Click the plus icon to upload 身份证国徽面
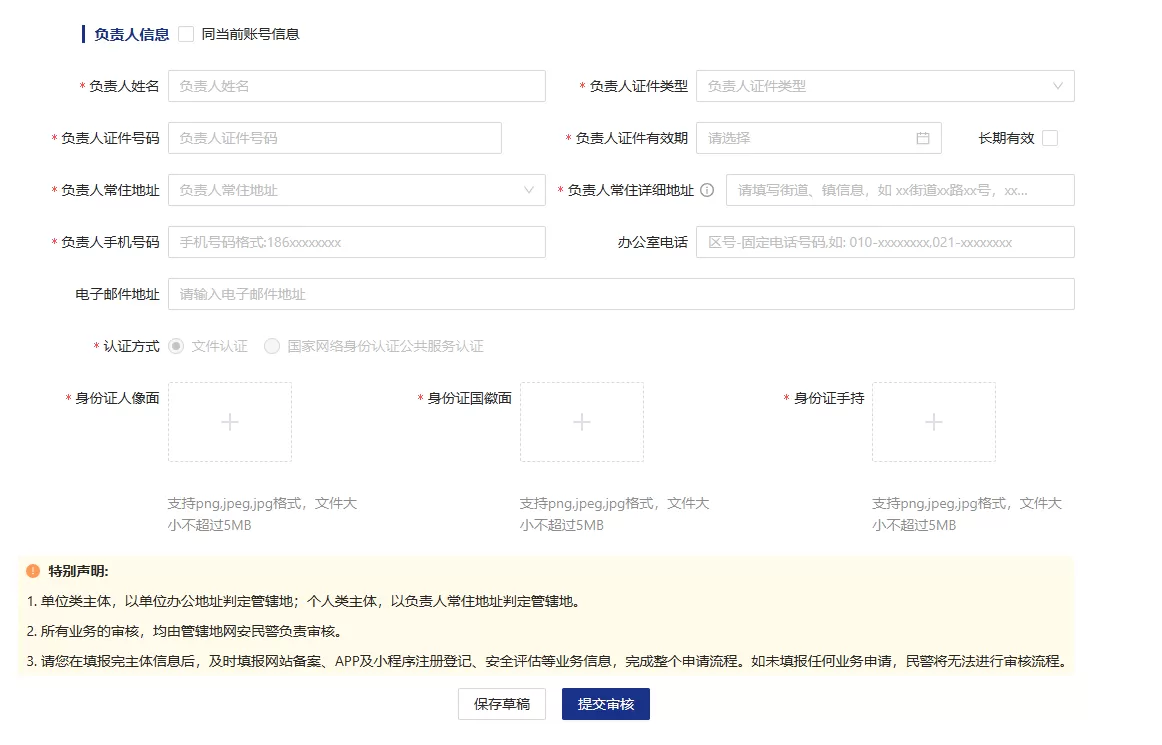 click(x=581, y=422)
